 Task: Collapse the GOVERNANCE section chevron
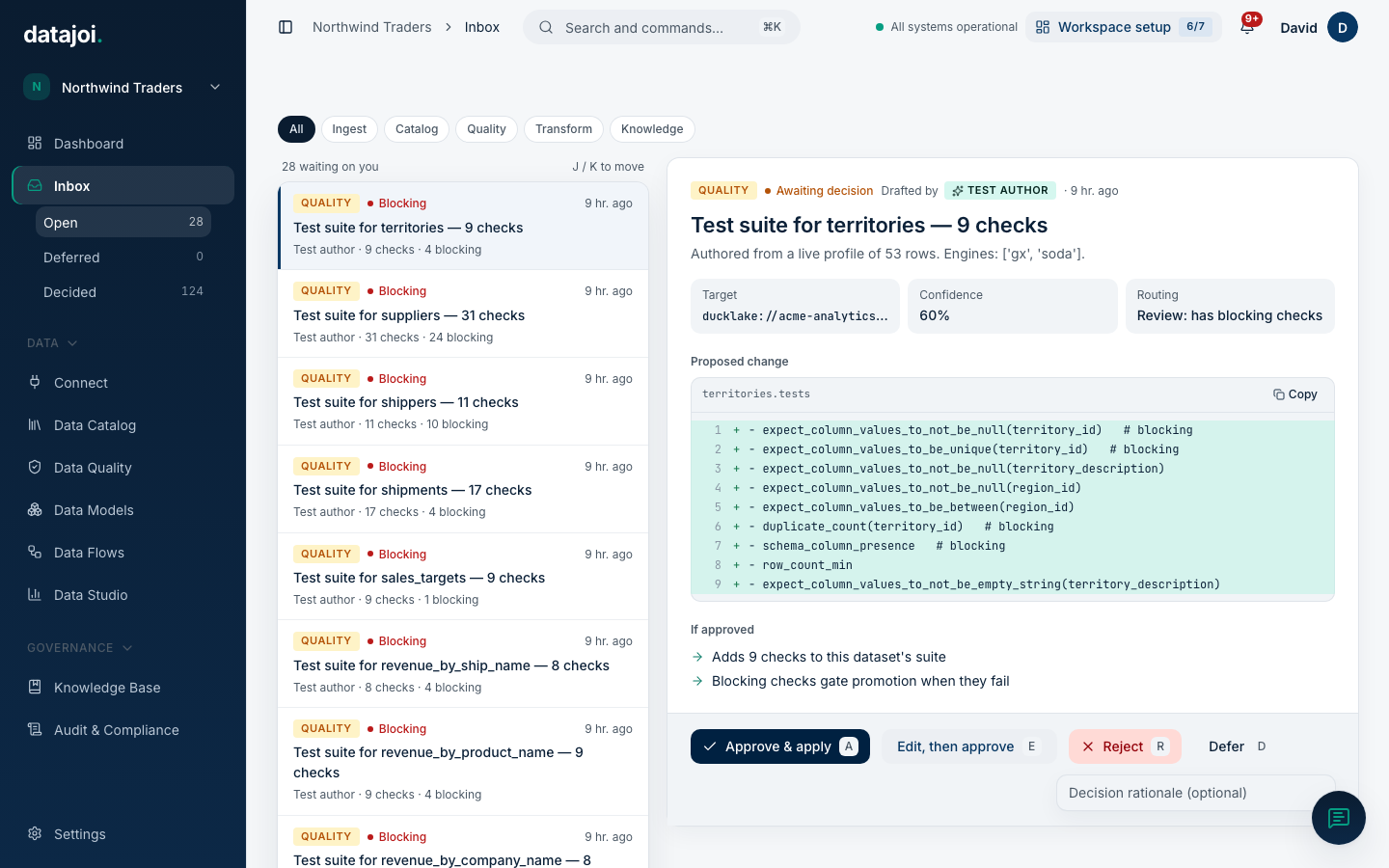[x=127, y=648]
